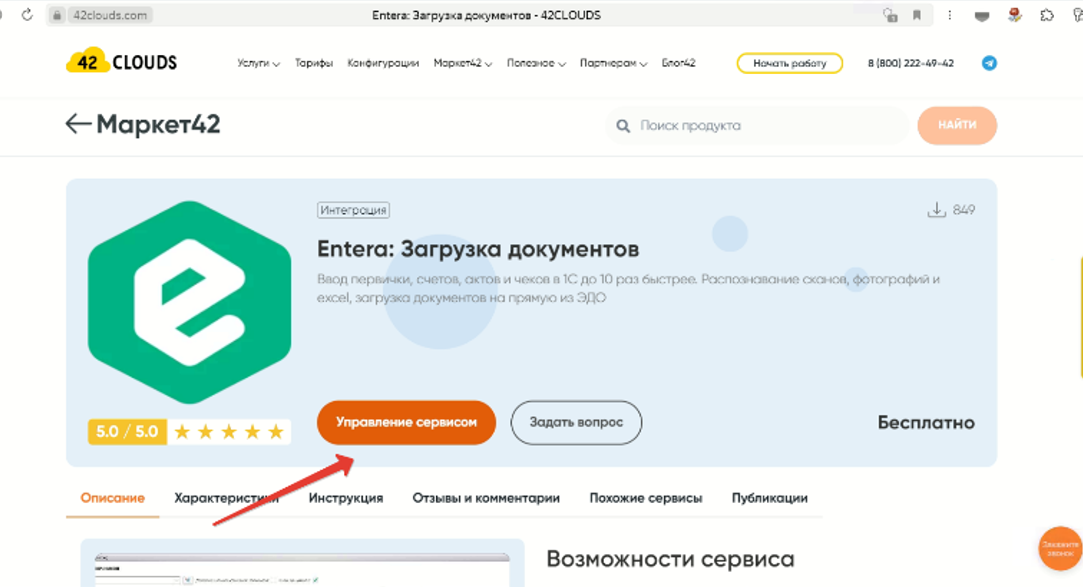Click the Маркет42 page heading
Image resolution: width=1083 pixels, height=587 pixels.
pos(158,124)
